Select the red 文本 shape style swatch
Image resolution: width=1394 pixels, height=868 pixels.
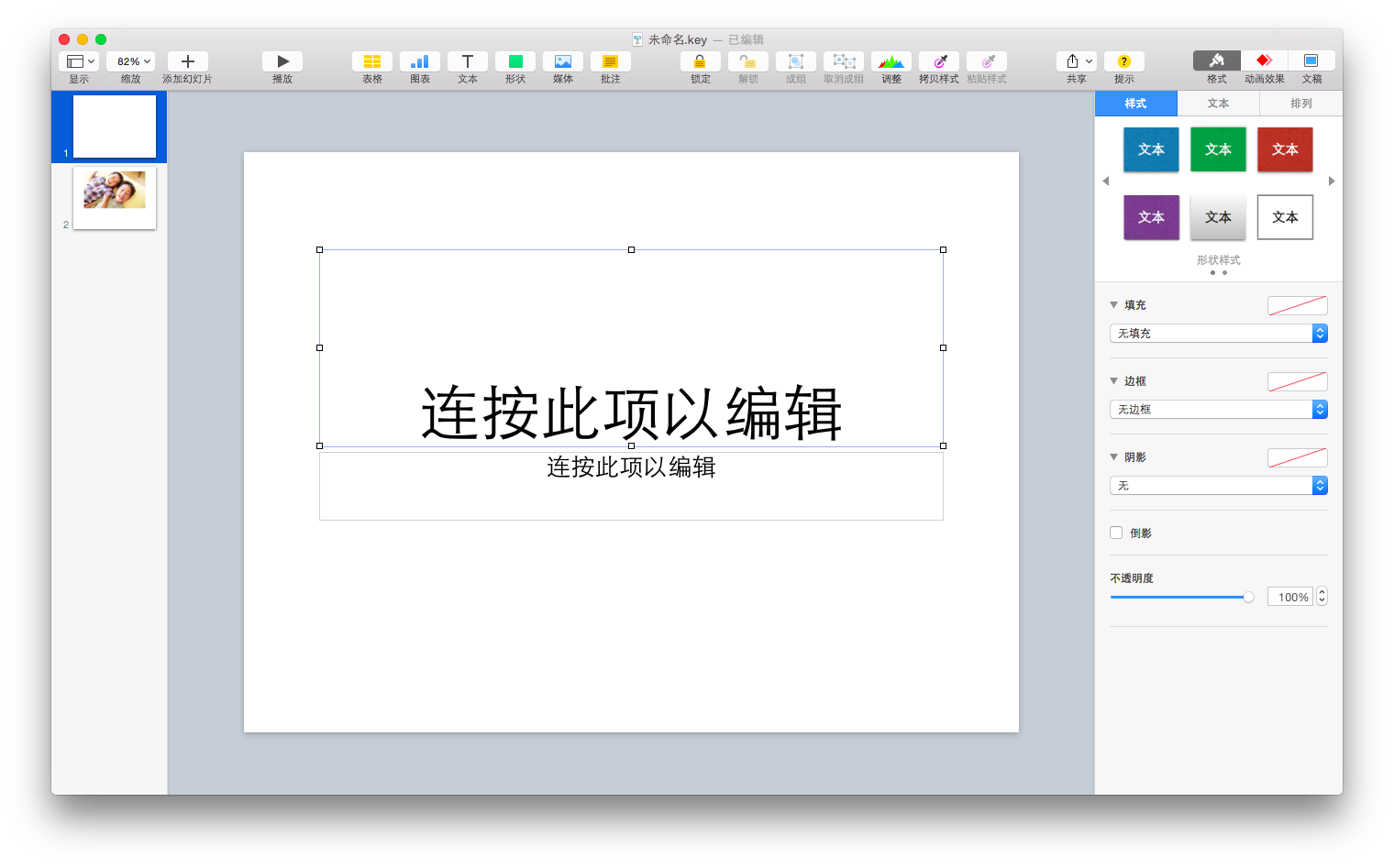point(1285,149)
